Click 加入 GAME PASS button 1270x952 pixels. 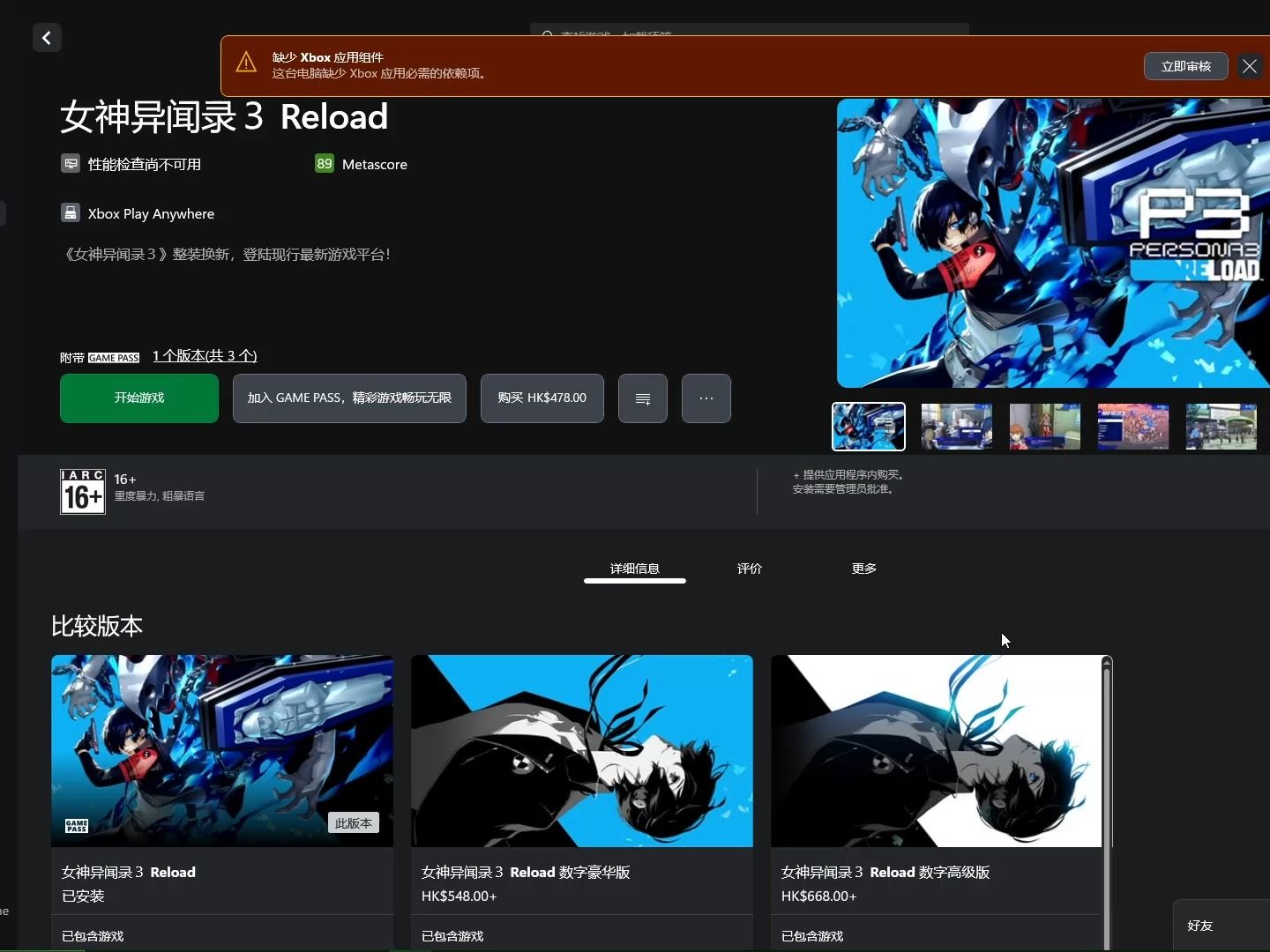349,398
